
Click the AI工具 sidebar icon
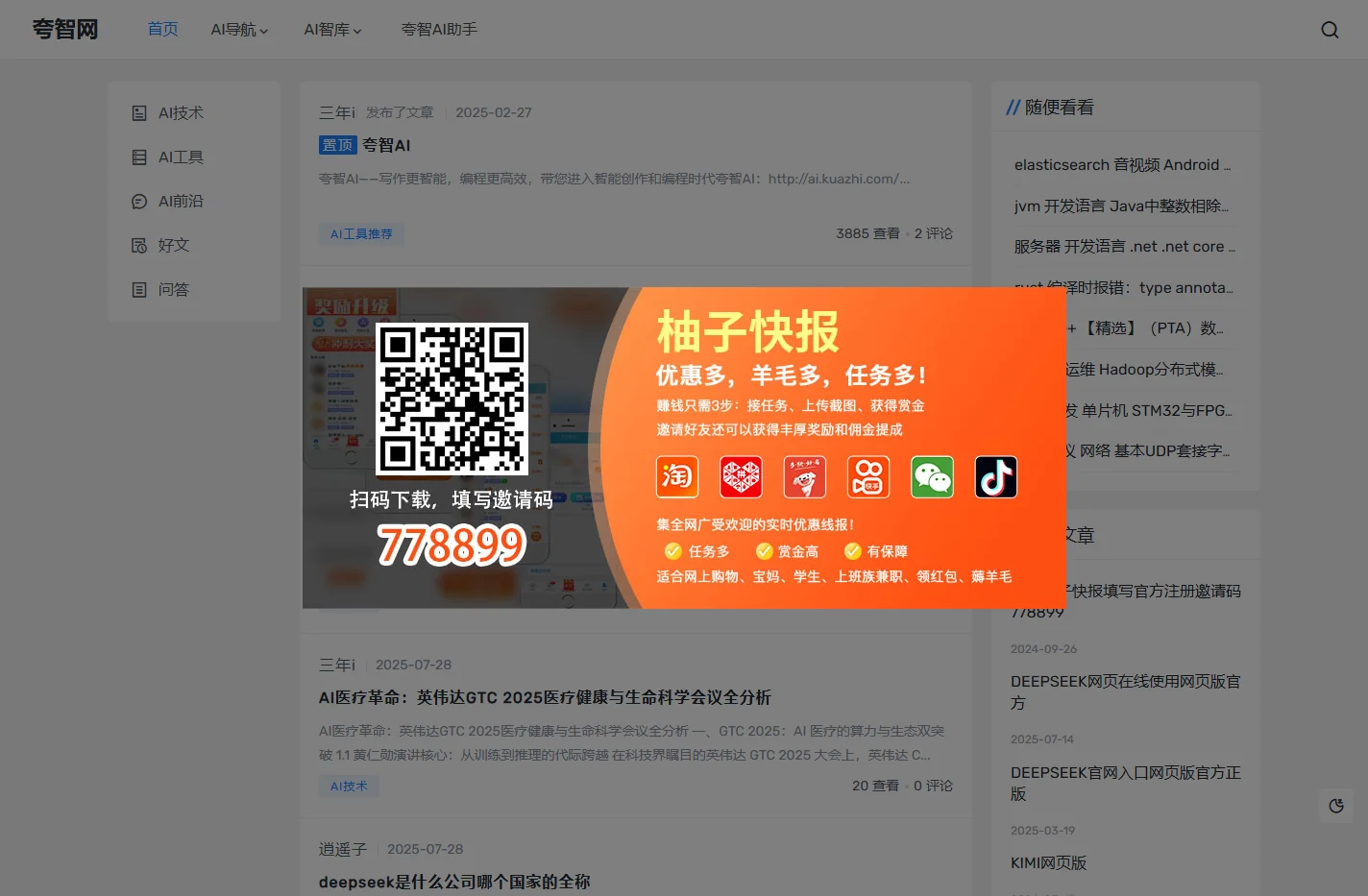139,157
